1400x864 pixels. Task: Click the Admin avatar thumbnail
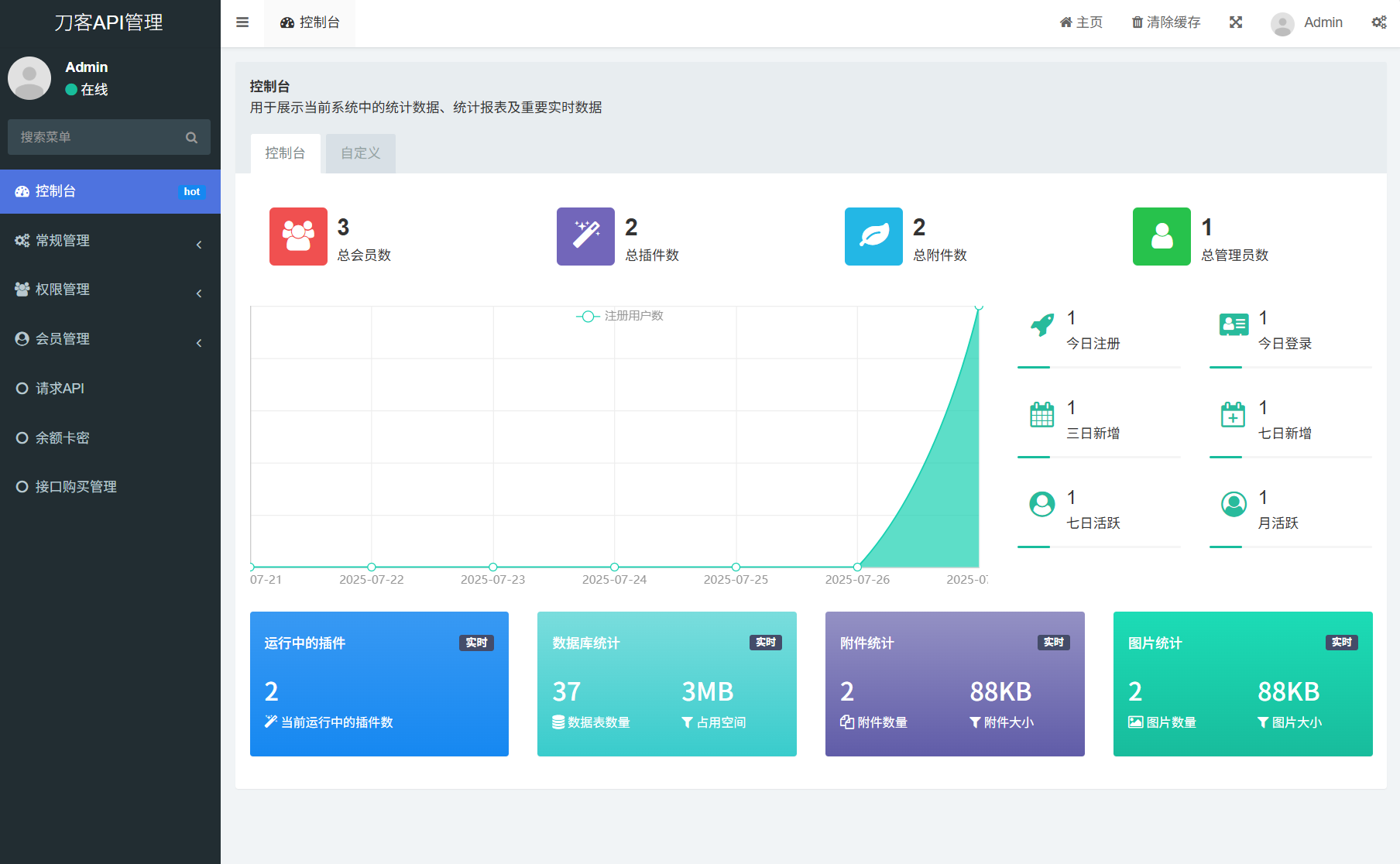(x=1282, y=22)
